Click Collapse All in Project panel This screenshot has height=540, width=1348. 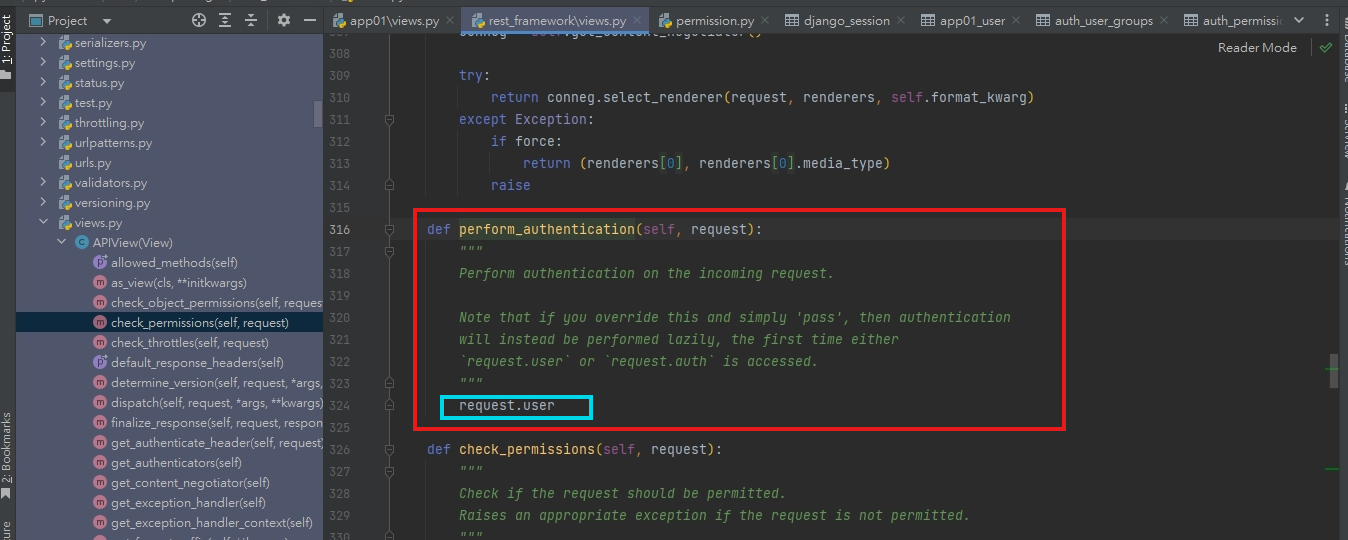[250, 20]
